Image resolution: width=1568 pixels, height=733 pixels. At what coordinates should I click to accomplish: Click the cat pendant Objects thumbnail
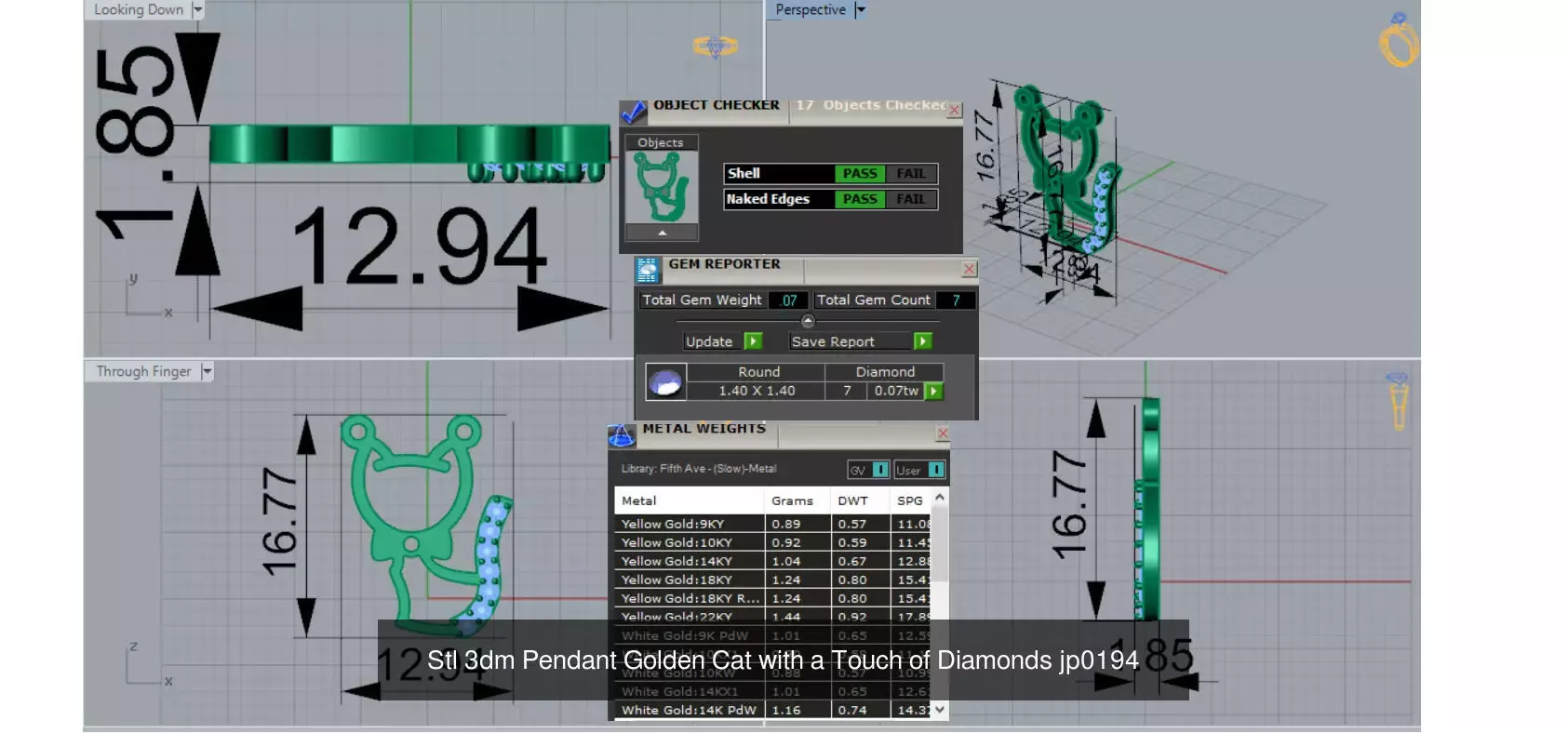click(662, 187)
